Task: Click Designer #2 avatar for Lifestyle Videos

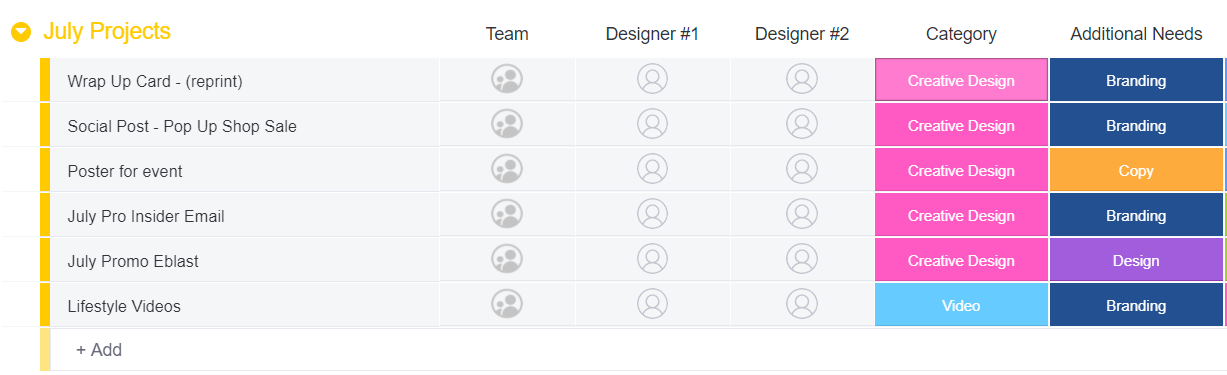Action: [802, 304]
